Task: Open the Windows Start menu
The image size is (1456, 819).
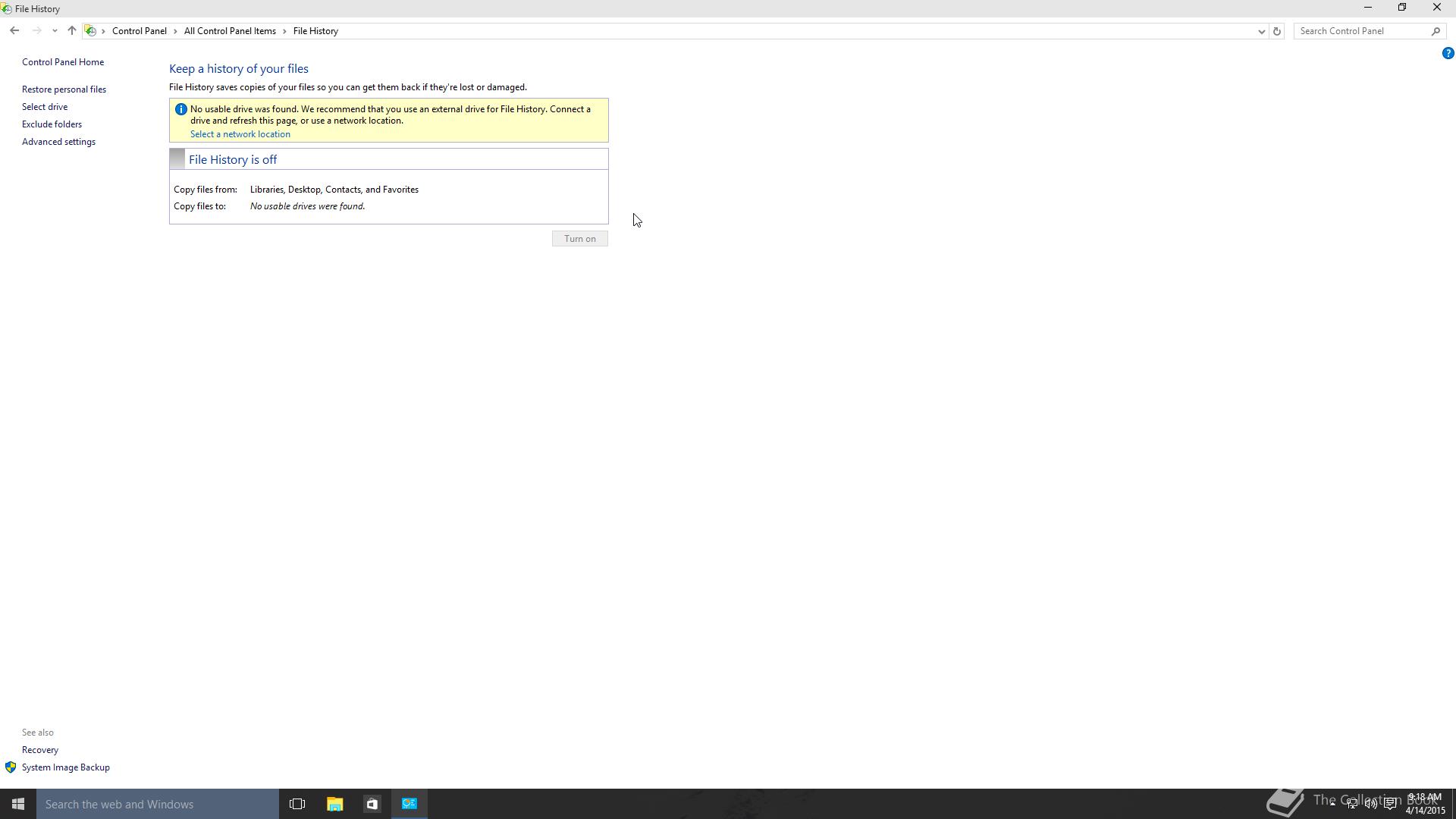Action: (x=18, y=804)
